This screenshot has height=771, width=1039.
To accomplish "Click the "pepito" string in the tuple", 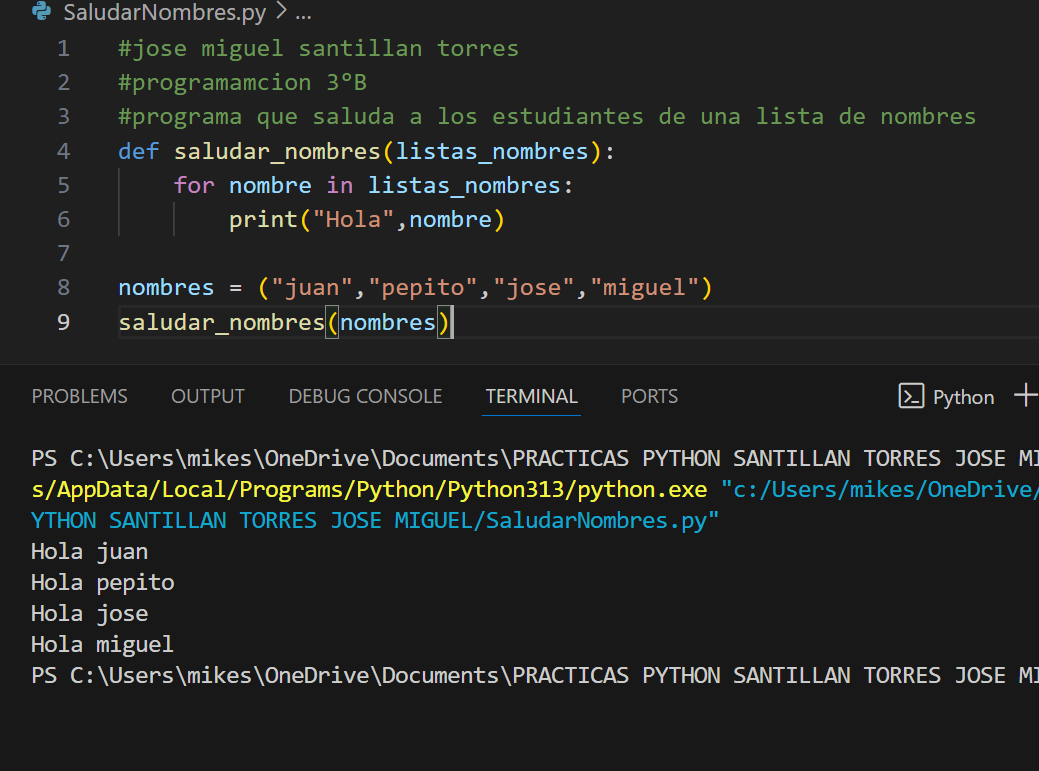I will (x=423, y=288).
